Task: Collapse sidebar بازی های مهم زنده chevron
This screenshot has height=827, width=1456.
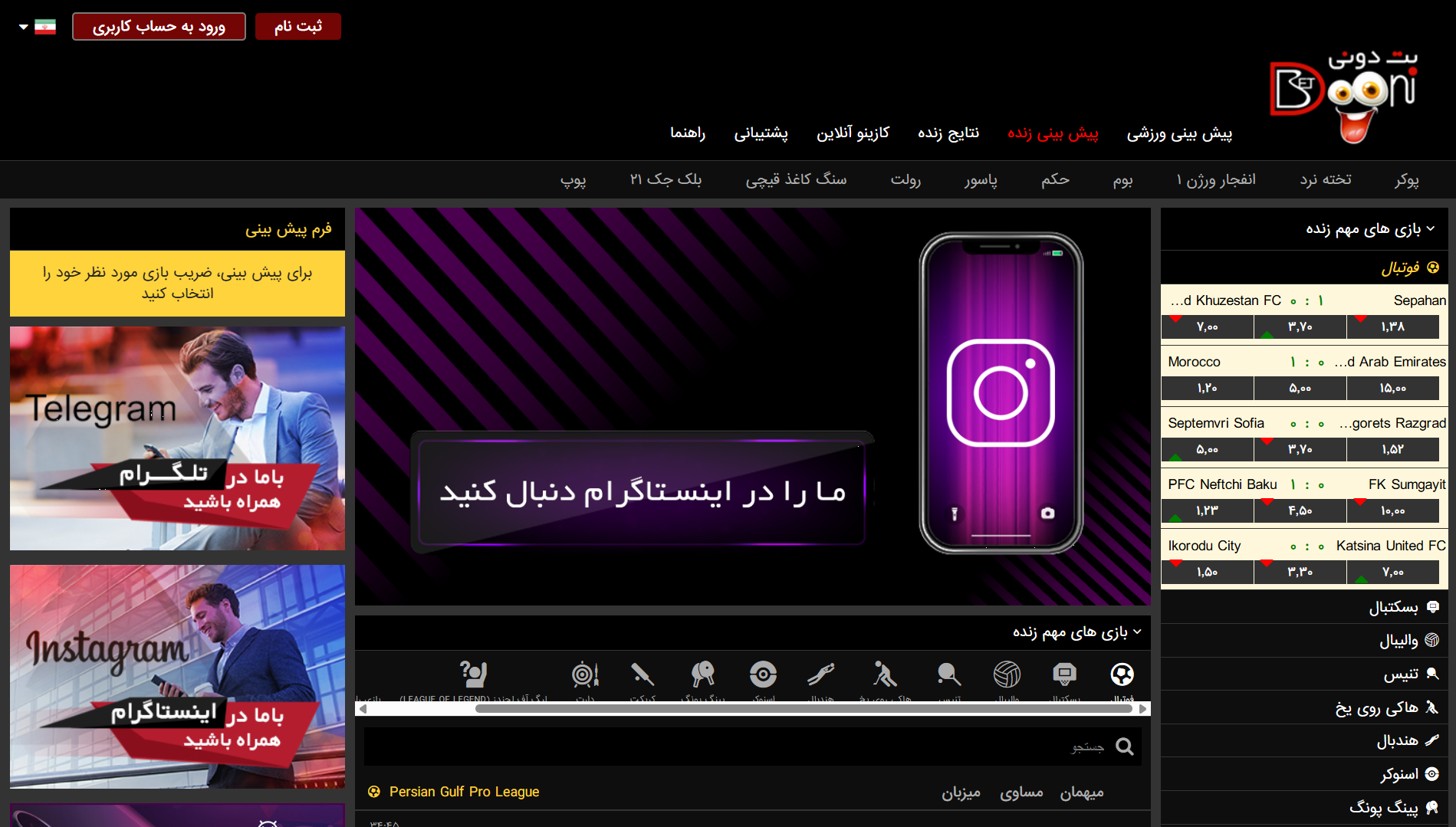Action: coord(1431,228)
